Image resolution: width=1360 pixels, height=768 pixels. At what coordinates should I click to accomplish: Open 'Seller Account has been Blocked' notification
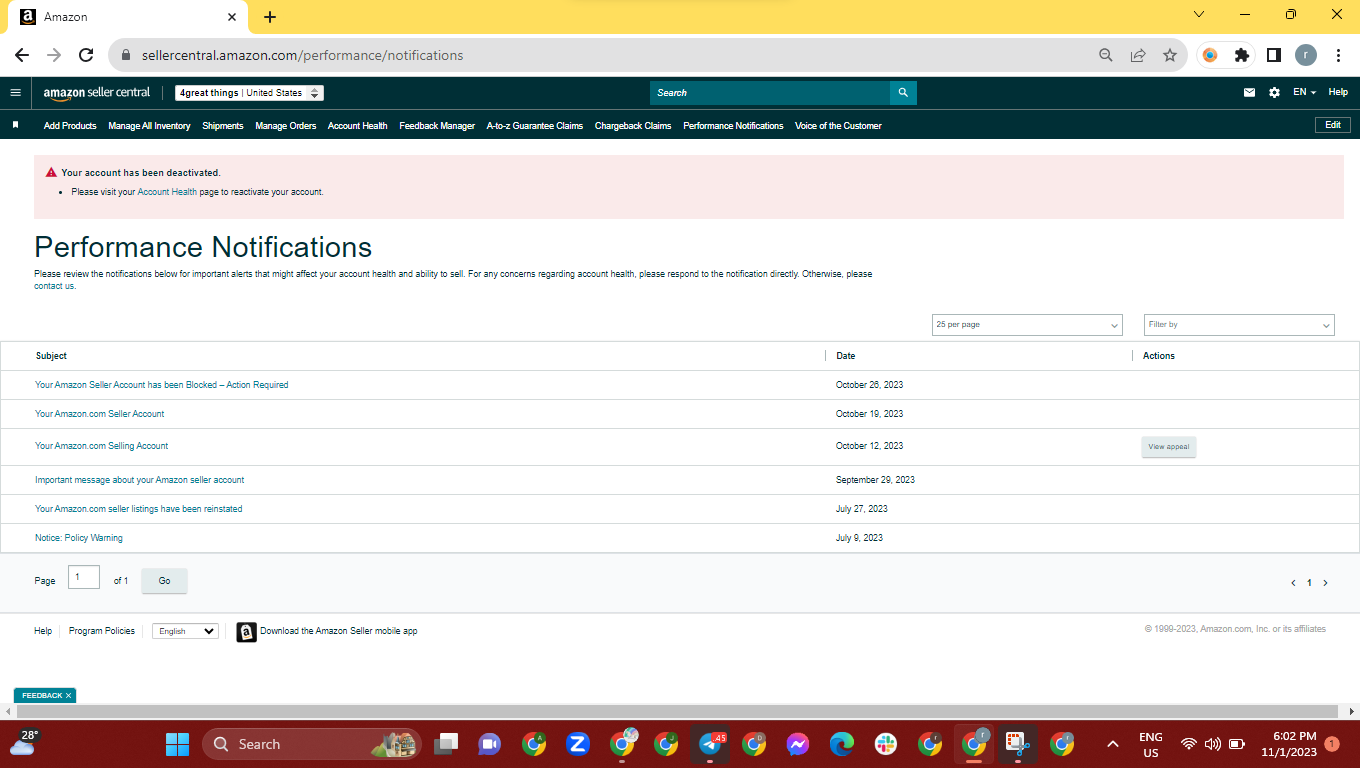tap(162, 385)
